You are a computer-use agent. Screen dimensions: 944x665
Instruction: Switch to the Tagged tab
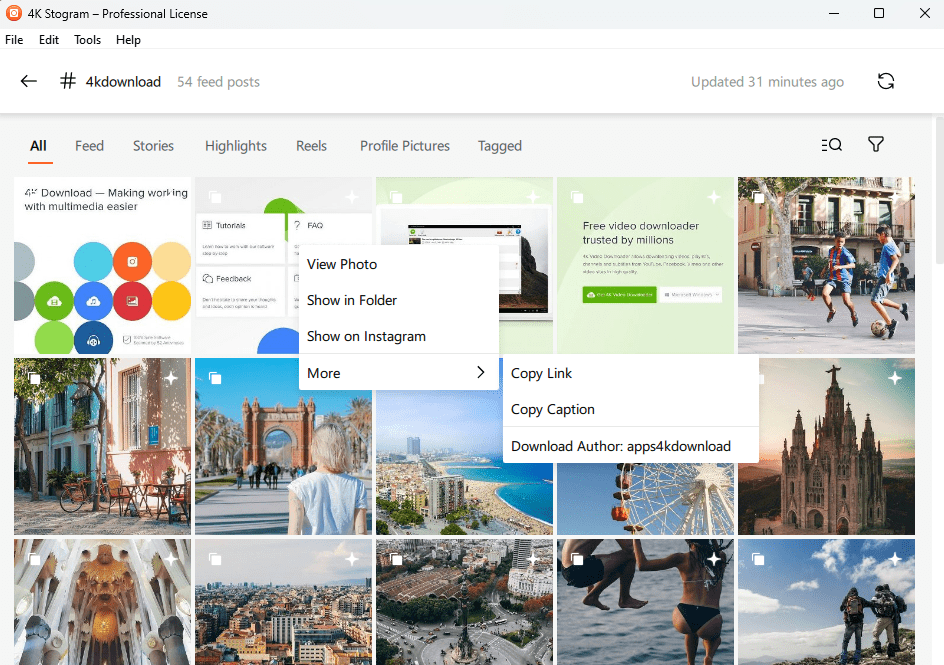[500, 146]
